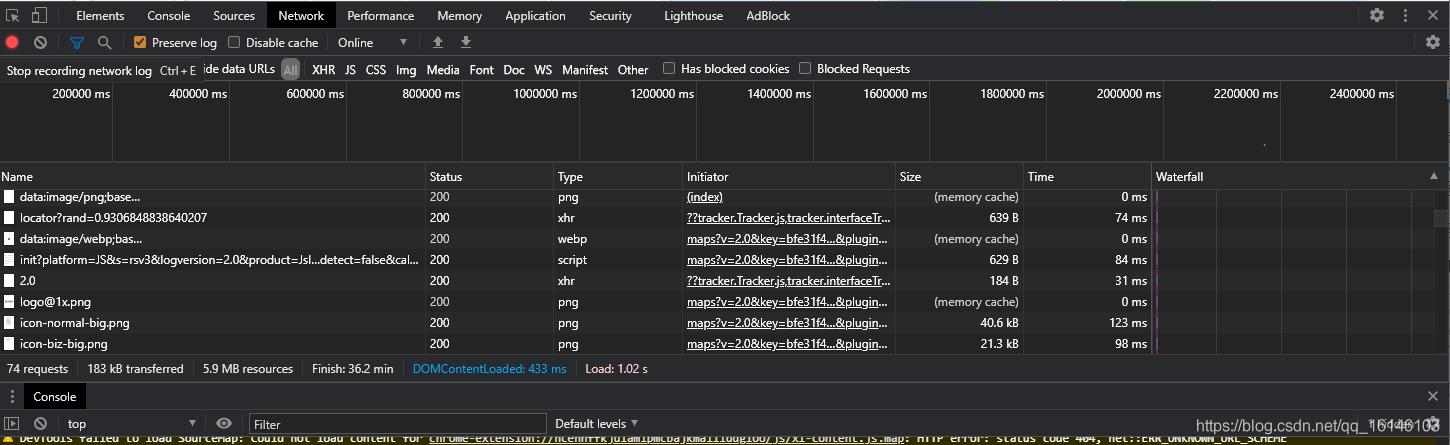Open DevTools settings gear in tab bar
Image resolution: width=1450 pixels, height=445 pixels.
(x=1377, y=15)
